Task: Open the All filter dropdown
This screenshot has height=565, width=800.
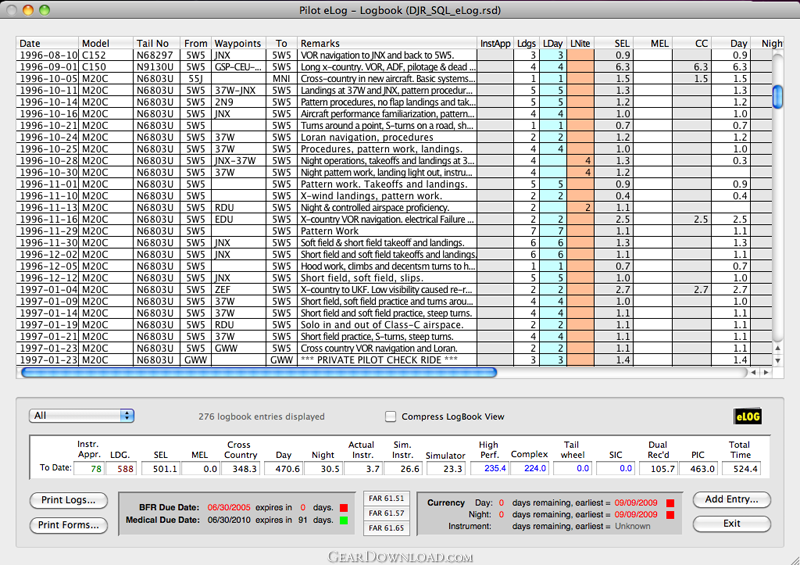Action: coord(82,415)
